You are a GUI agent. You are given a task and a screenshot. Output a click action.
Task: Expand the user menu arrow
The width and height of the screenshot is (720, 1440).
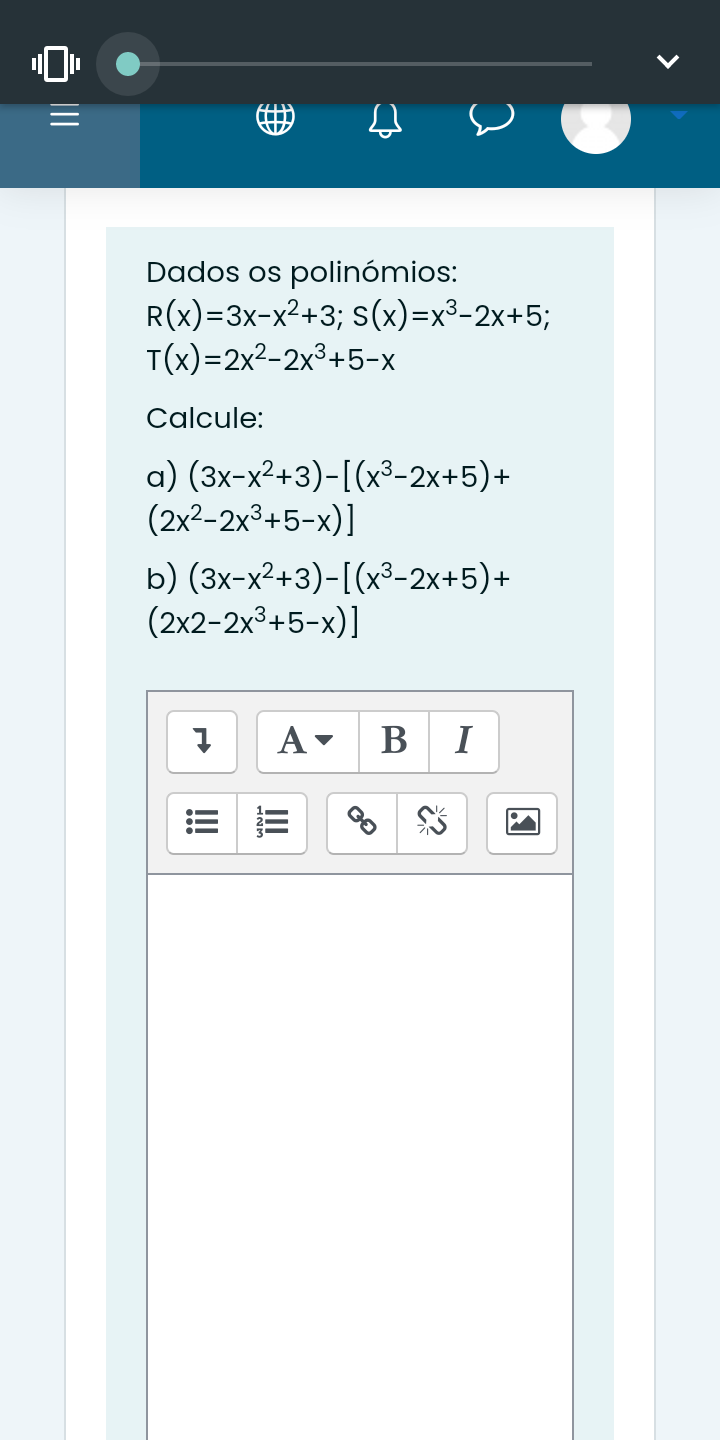(x=679, y=116)
